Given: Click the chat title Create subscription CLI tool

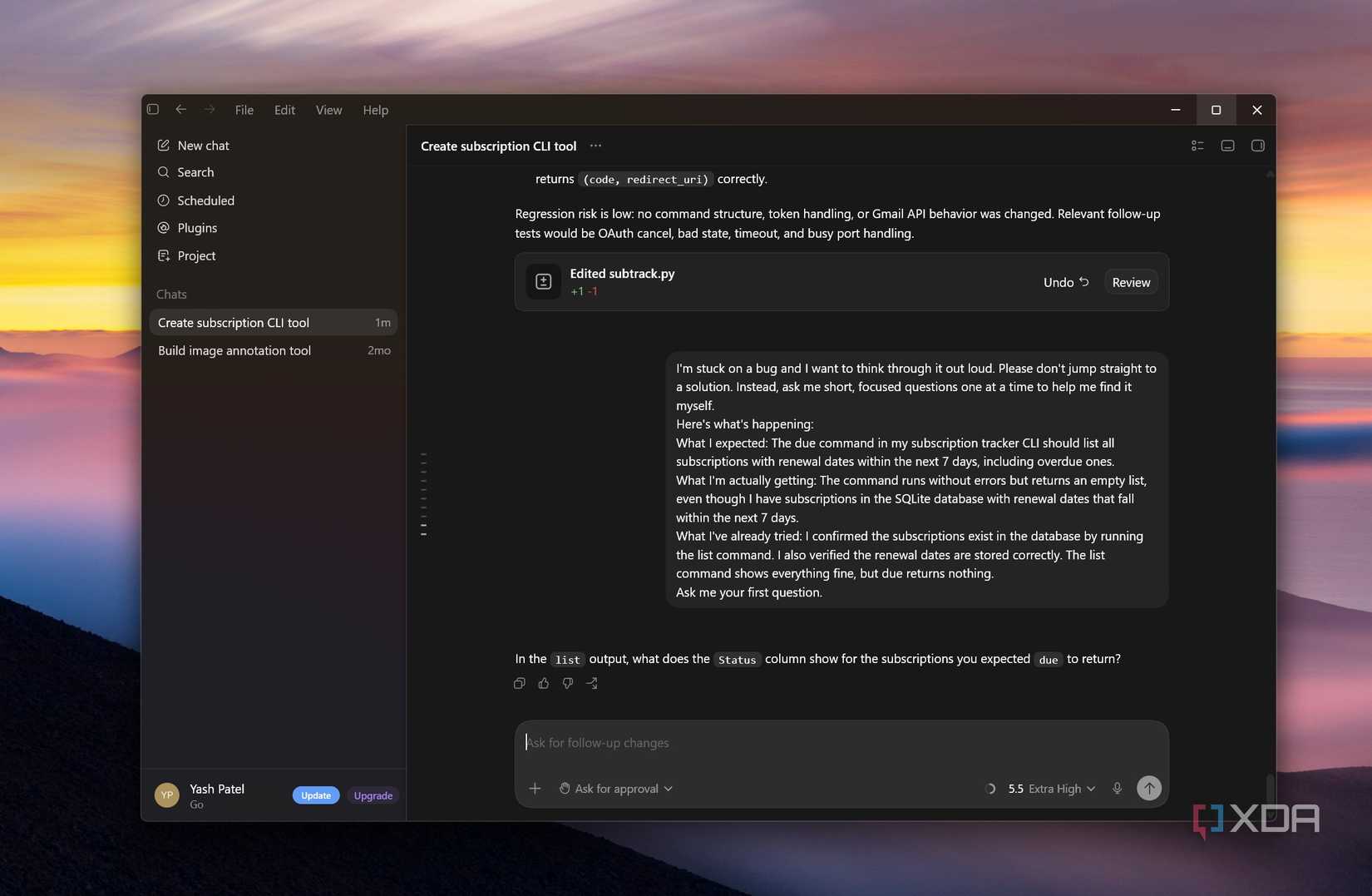Looking at the screenshot, I should [498, 146].
